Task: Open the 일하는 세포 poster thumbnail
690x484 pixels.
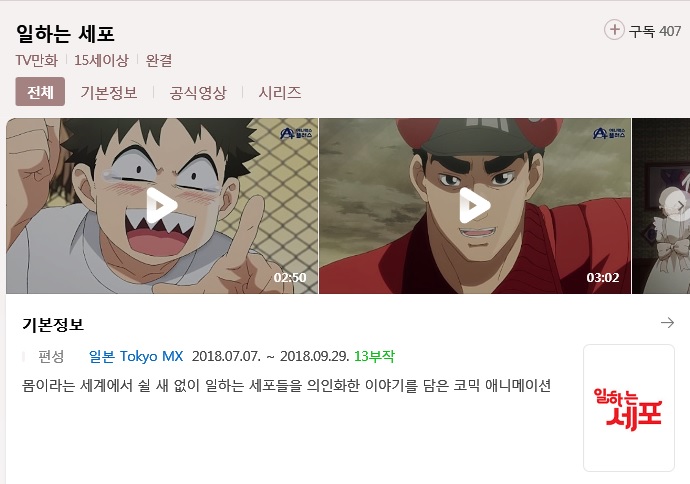Action: (629, 408)
